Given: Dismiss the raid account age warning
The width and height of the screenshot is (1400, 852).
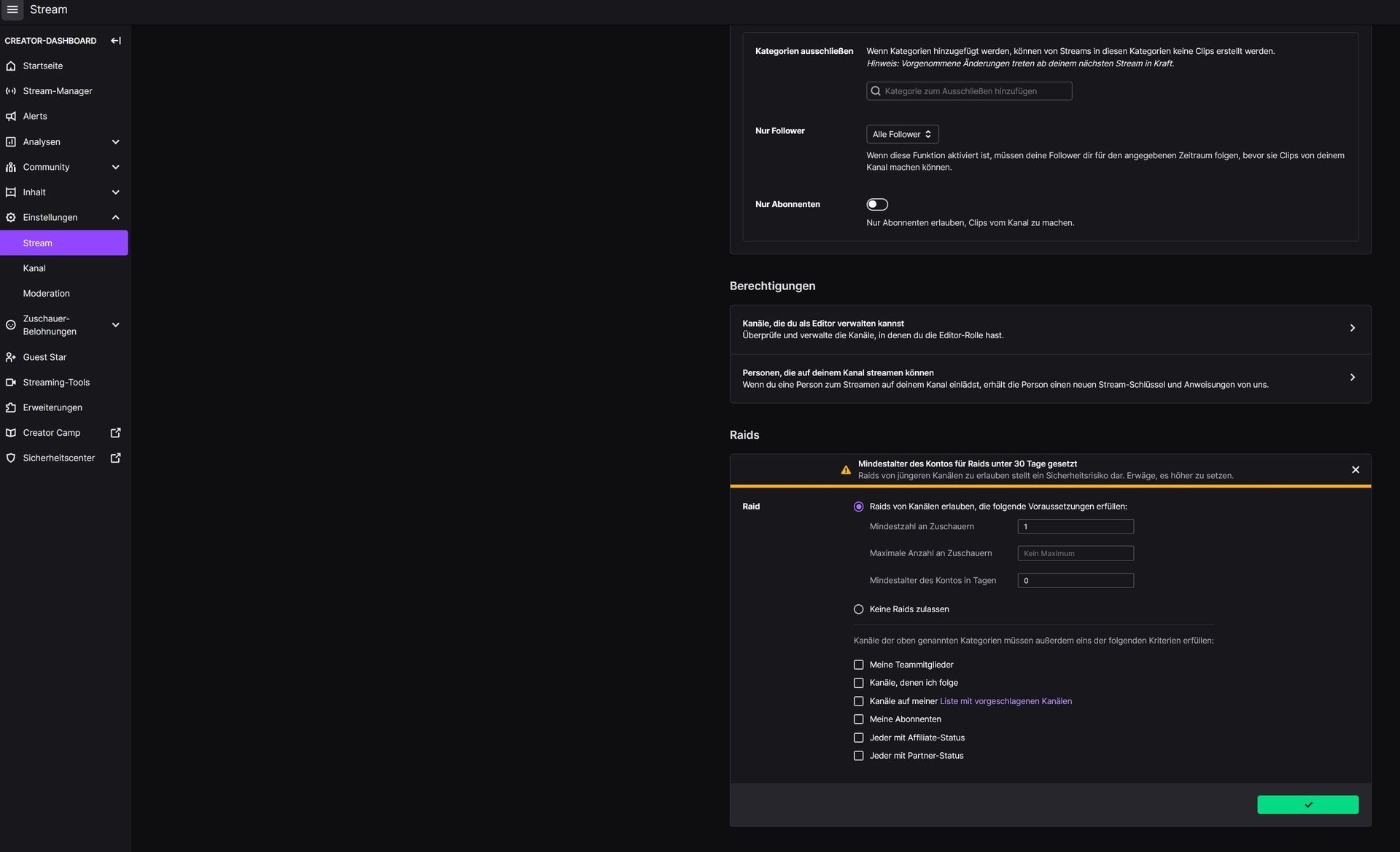Looking at the screenshot, I should (x=1356, y=470).
